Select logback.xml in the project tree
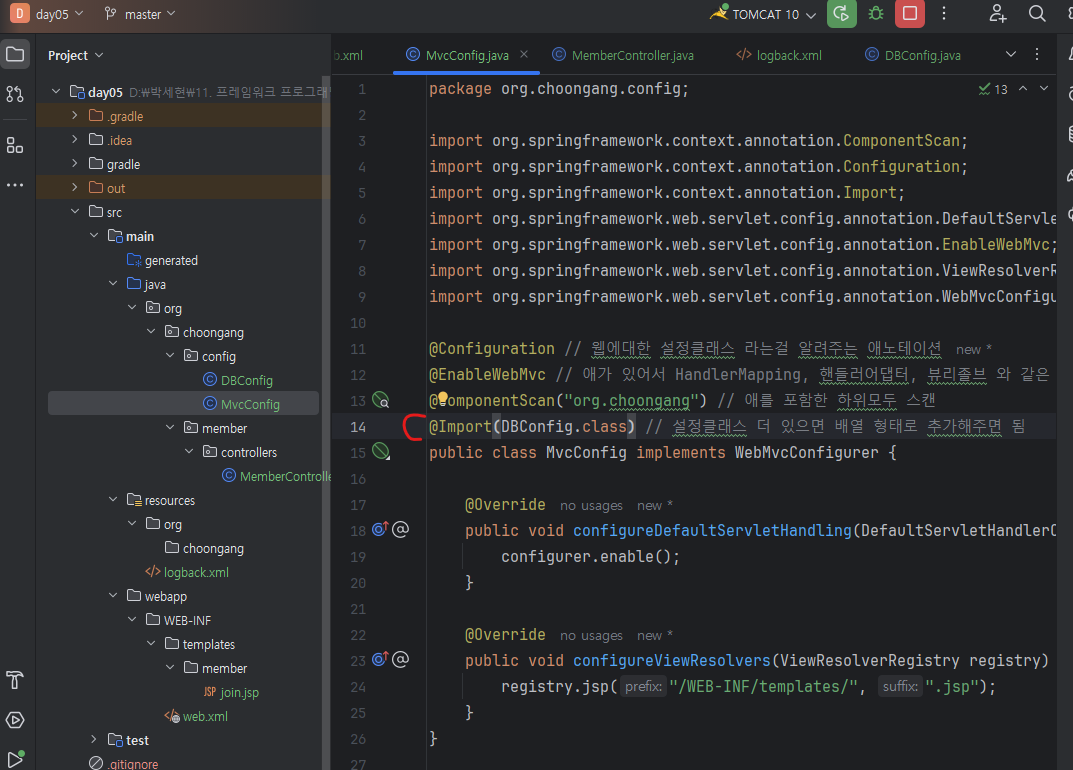 point(196,572)
